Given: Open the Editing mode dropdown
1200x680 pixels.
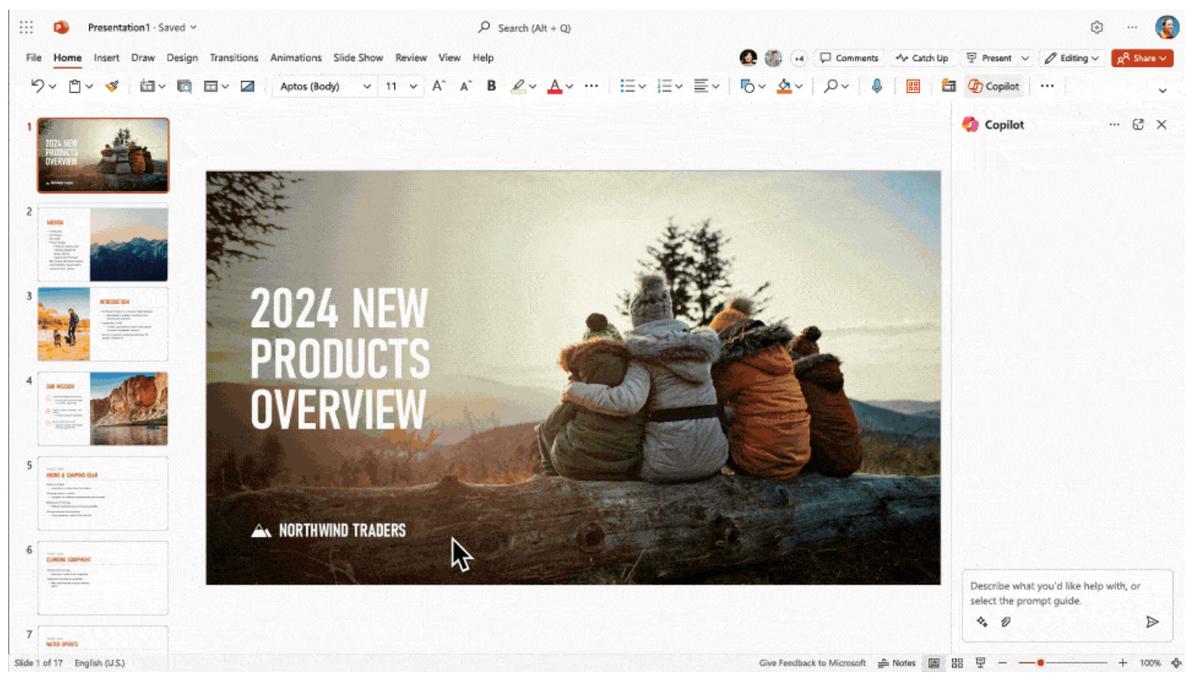Looking at the screenshot, I should (x=1072, y=57).
